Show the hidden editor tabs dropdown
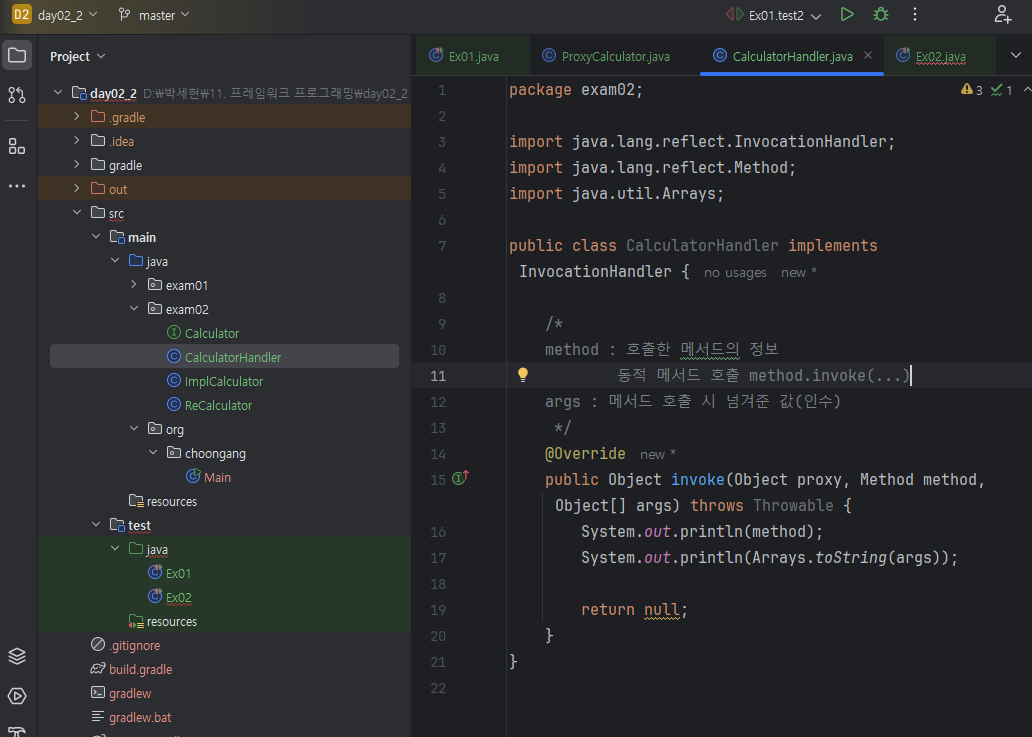Image resolution: width=1032 pixels, height=737 pixels. (x=1016, y=55)
